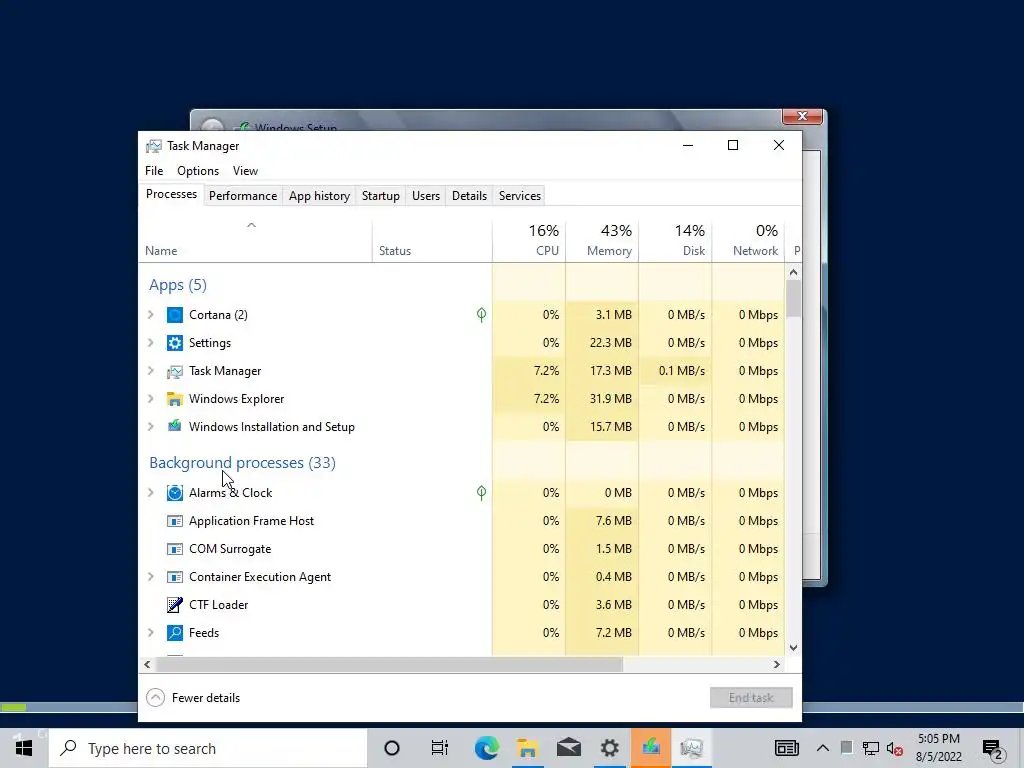Screen dimensions: 1024x768
Task: Click the vertical scrollbar down arrow
Action: coord(793,648)
